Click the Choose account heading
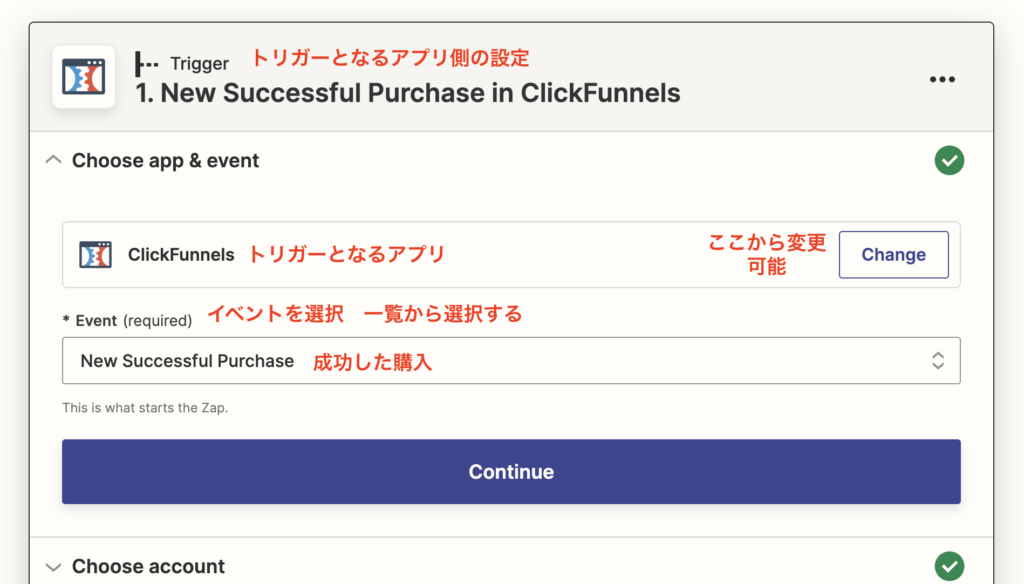This screenshot has width=1024, height=584. click(148, 566)
